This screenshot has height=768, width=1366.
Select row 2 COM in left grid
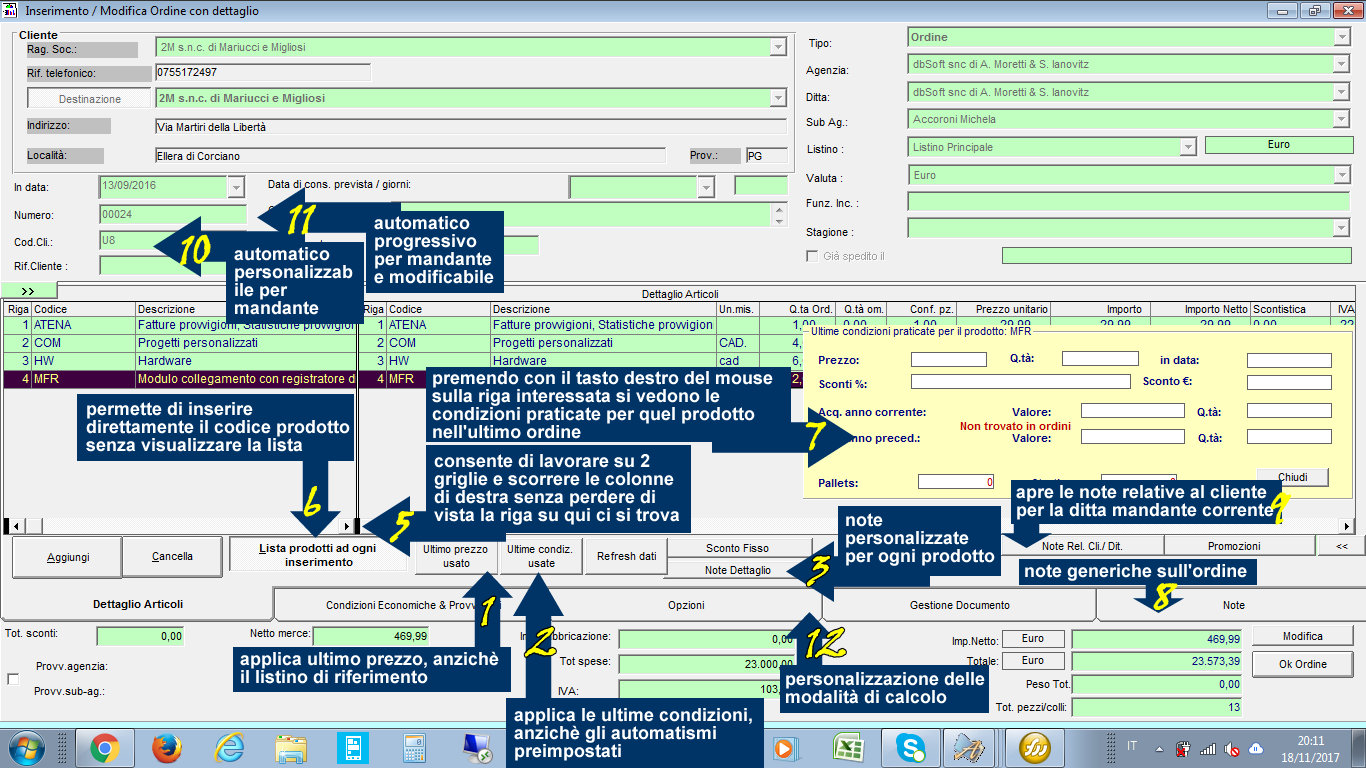coord(180,342)
